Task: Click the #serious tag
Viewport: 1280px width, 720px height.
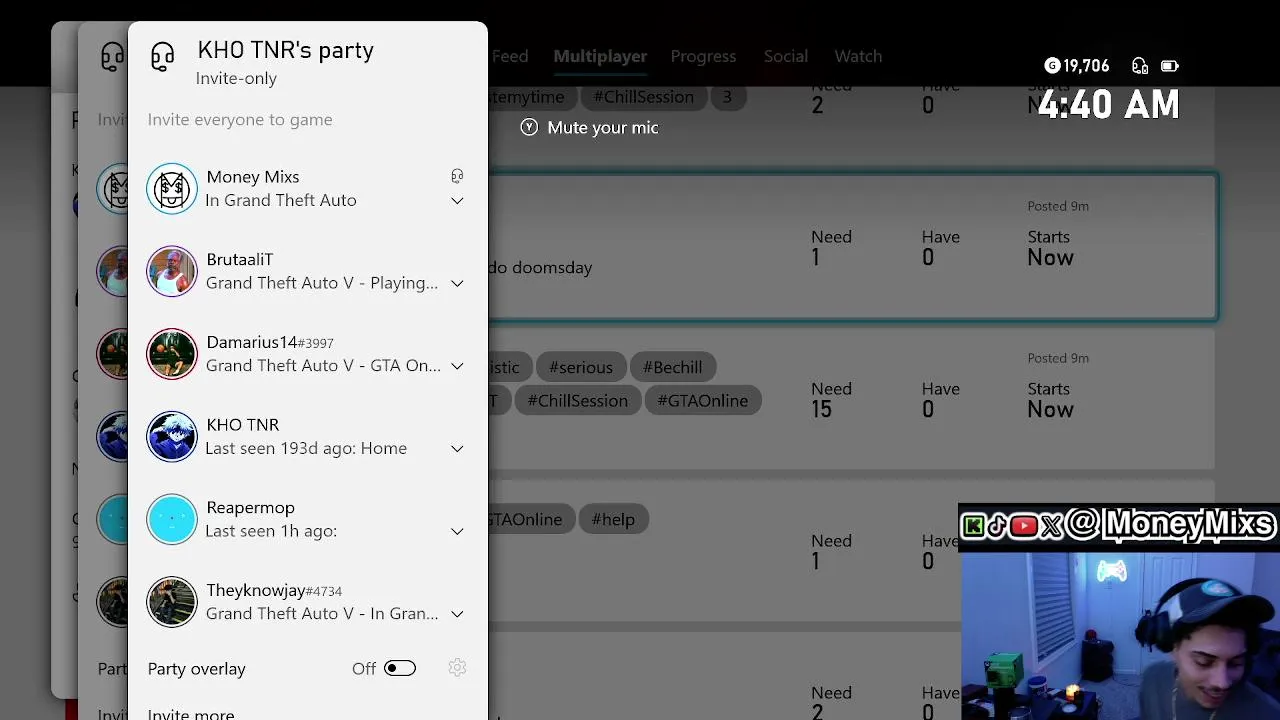Action: (x=581, y=367)
